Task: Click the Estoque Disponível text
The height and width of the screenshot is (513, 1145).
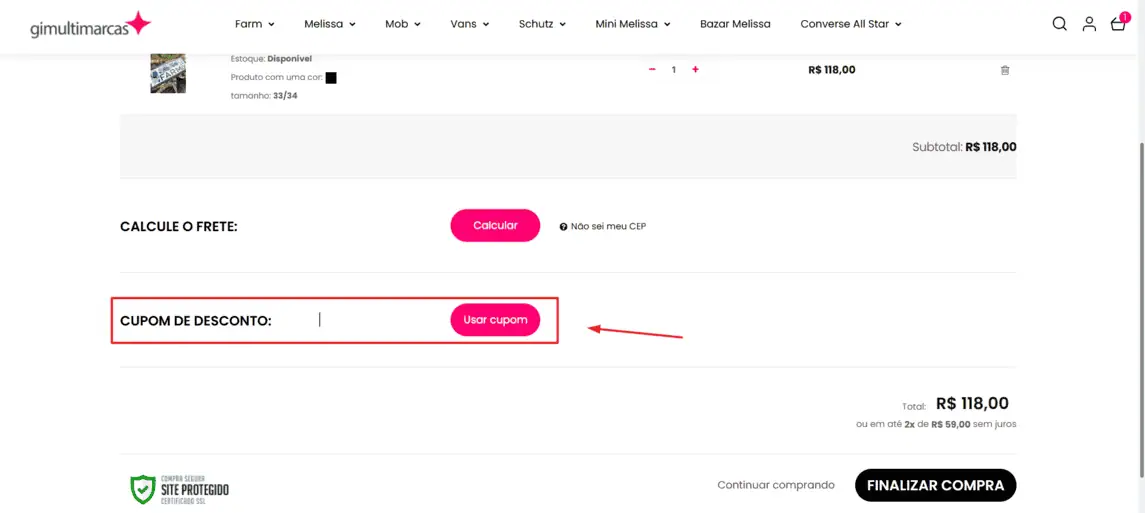Action: pos(271,58)
